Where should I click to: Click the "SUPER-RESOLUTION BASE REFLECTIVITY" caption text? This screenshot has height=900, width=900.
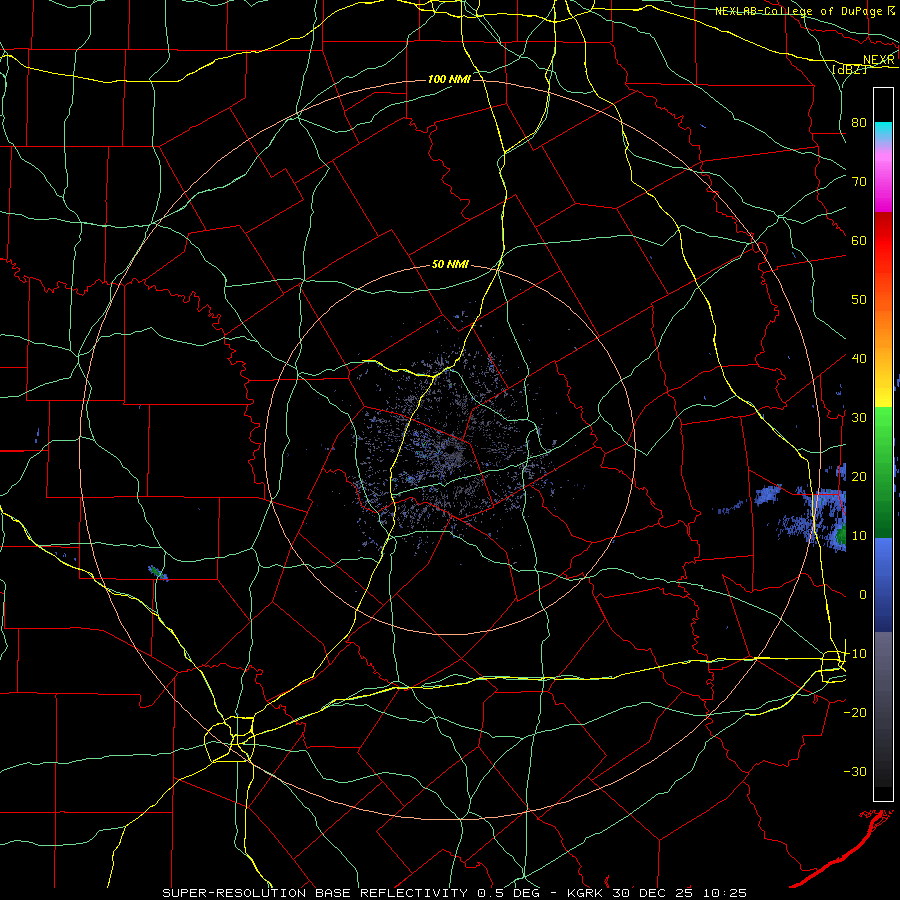[x=315, y=893]
